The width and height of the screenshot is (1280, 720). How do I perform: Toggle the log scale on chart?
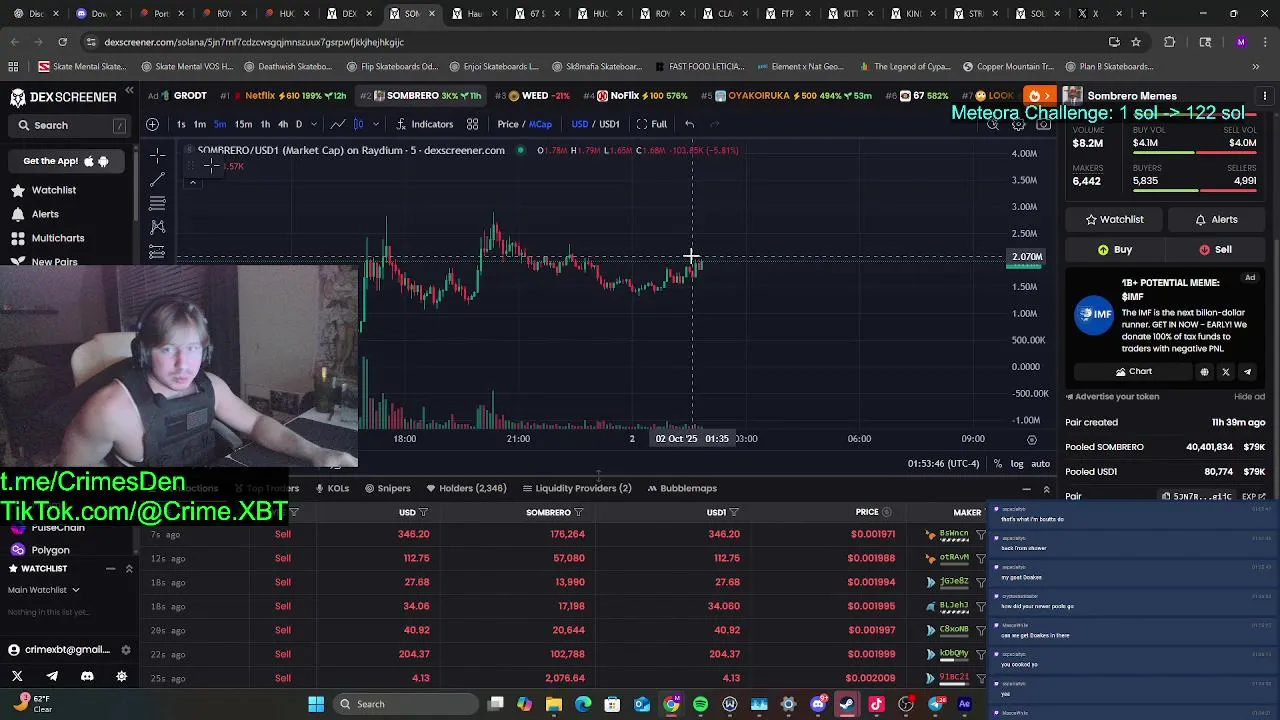[1017, 464]
